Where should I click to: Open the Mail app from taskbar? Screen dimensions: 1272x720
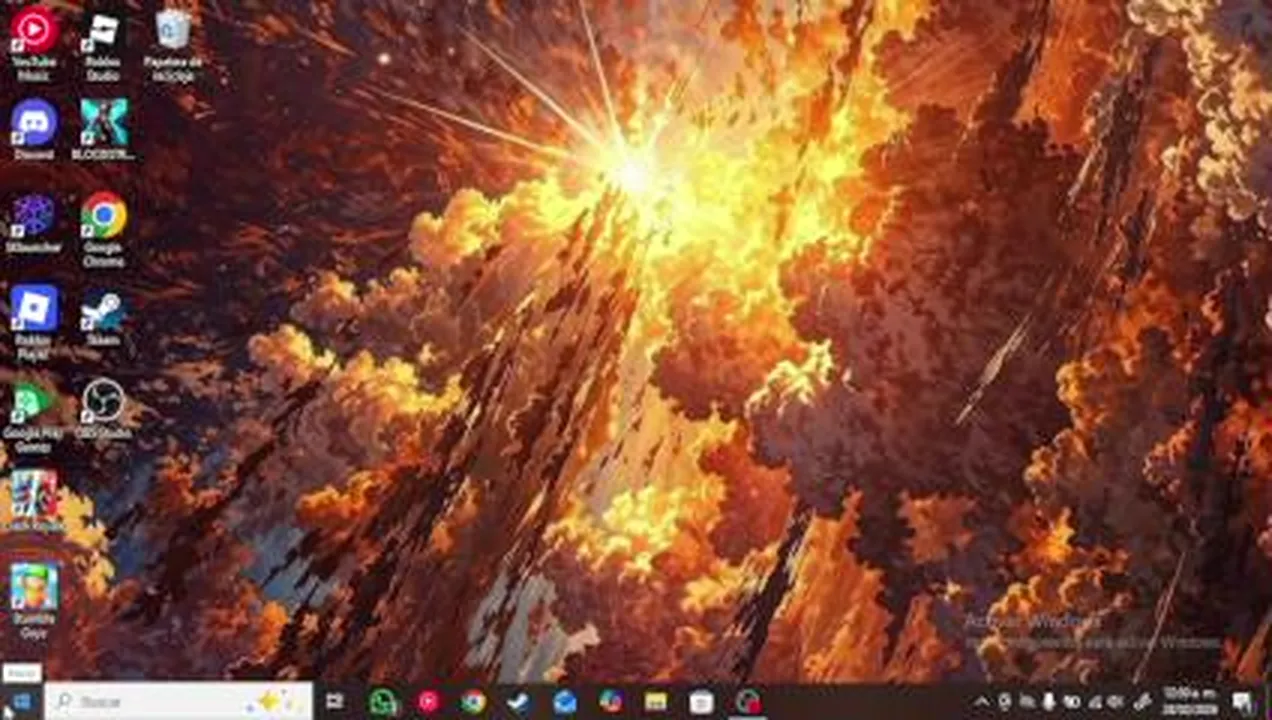(564, 702)
